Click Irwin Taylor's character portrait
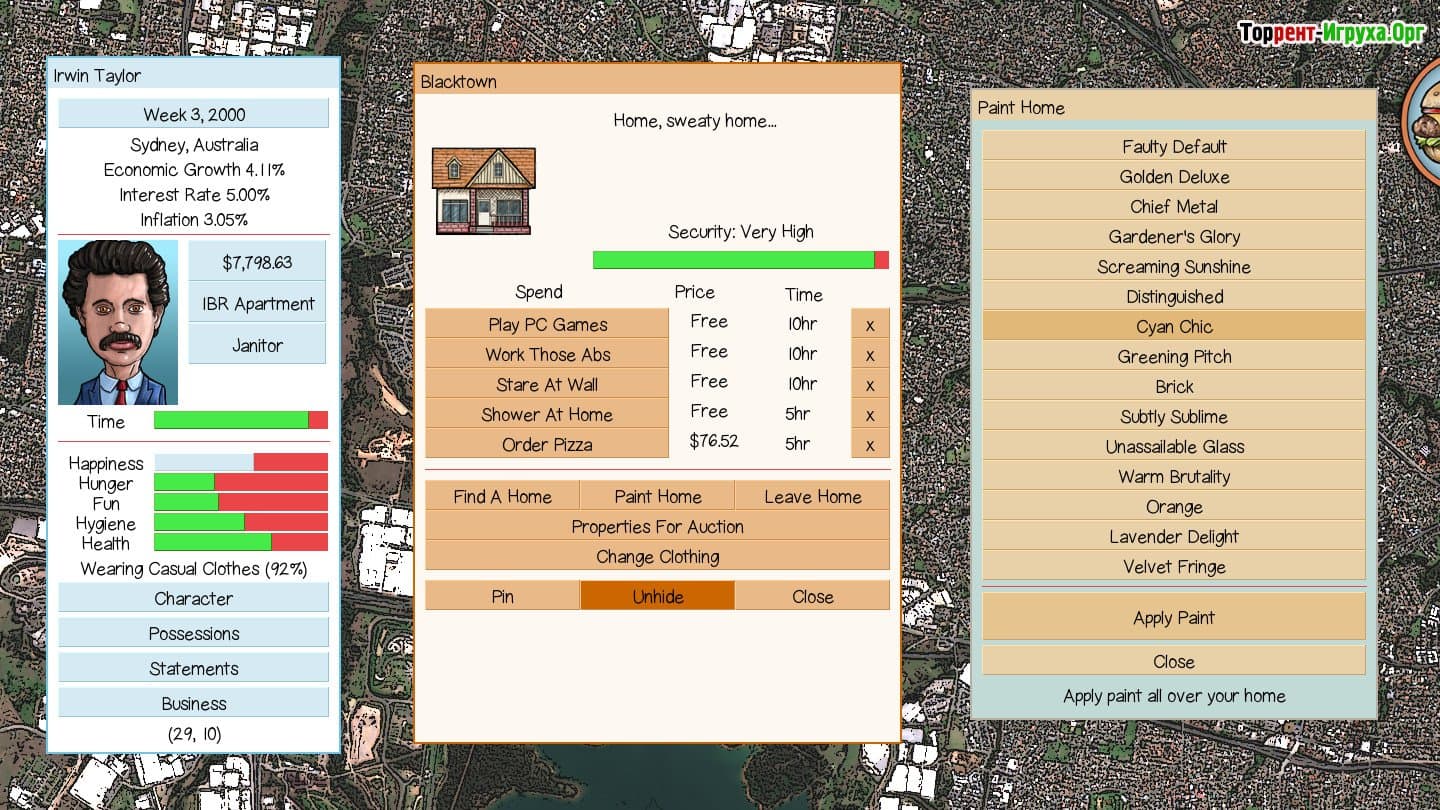This screenshot has width=1440, height=810. pos(118,322)
